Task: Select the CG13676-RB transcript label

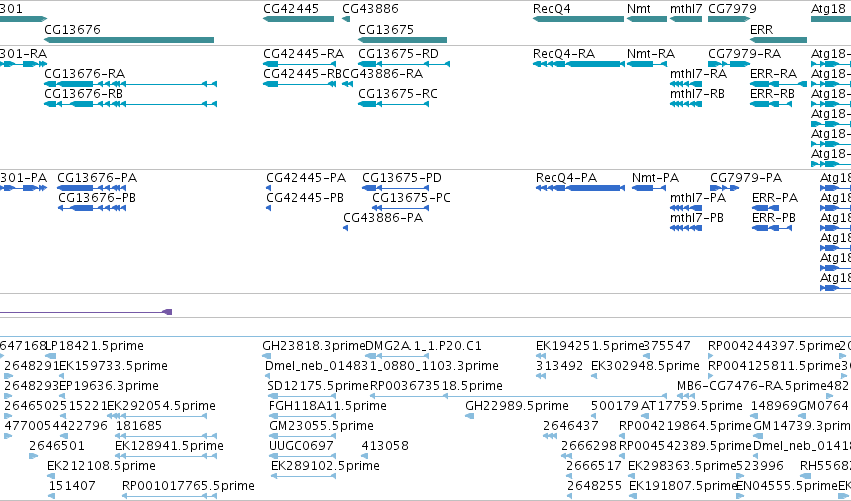Action: [84, 93]
